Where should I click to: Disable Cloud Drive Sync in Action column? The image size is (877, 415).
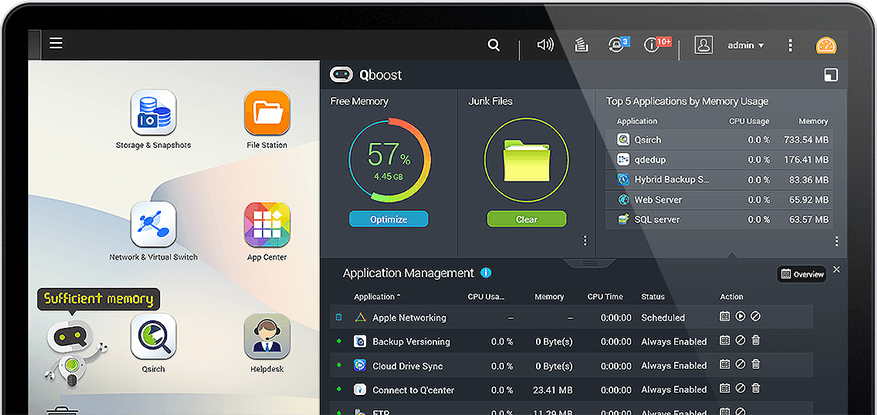click(740, 365)
